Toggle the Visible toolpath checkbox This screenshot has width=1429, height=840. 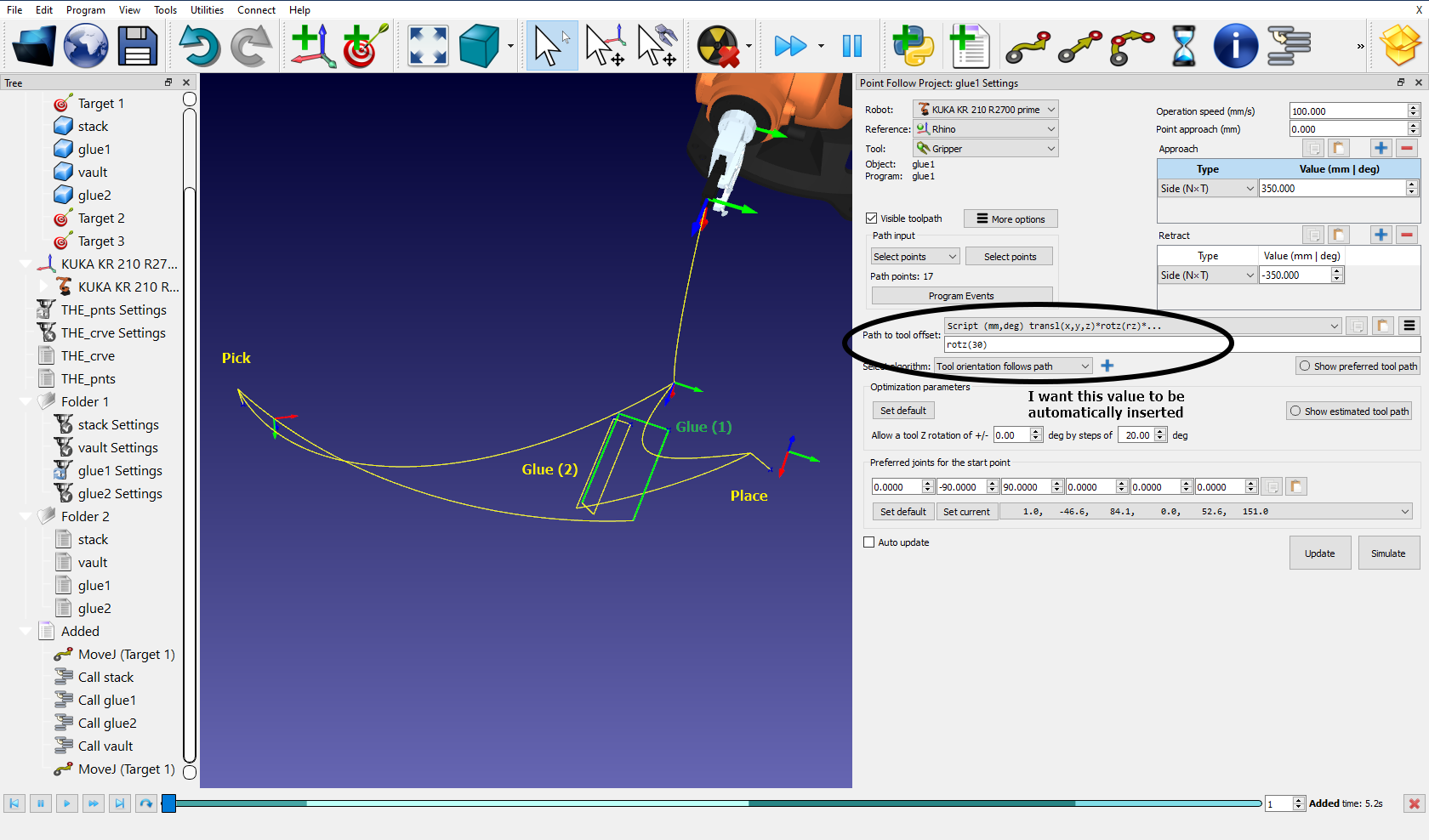point(871,219)
